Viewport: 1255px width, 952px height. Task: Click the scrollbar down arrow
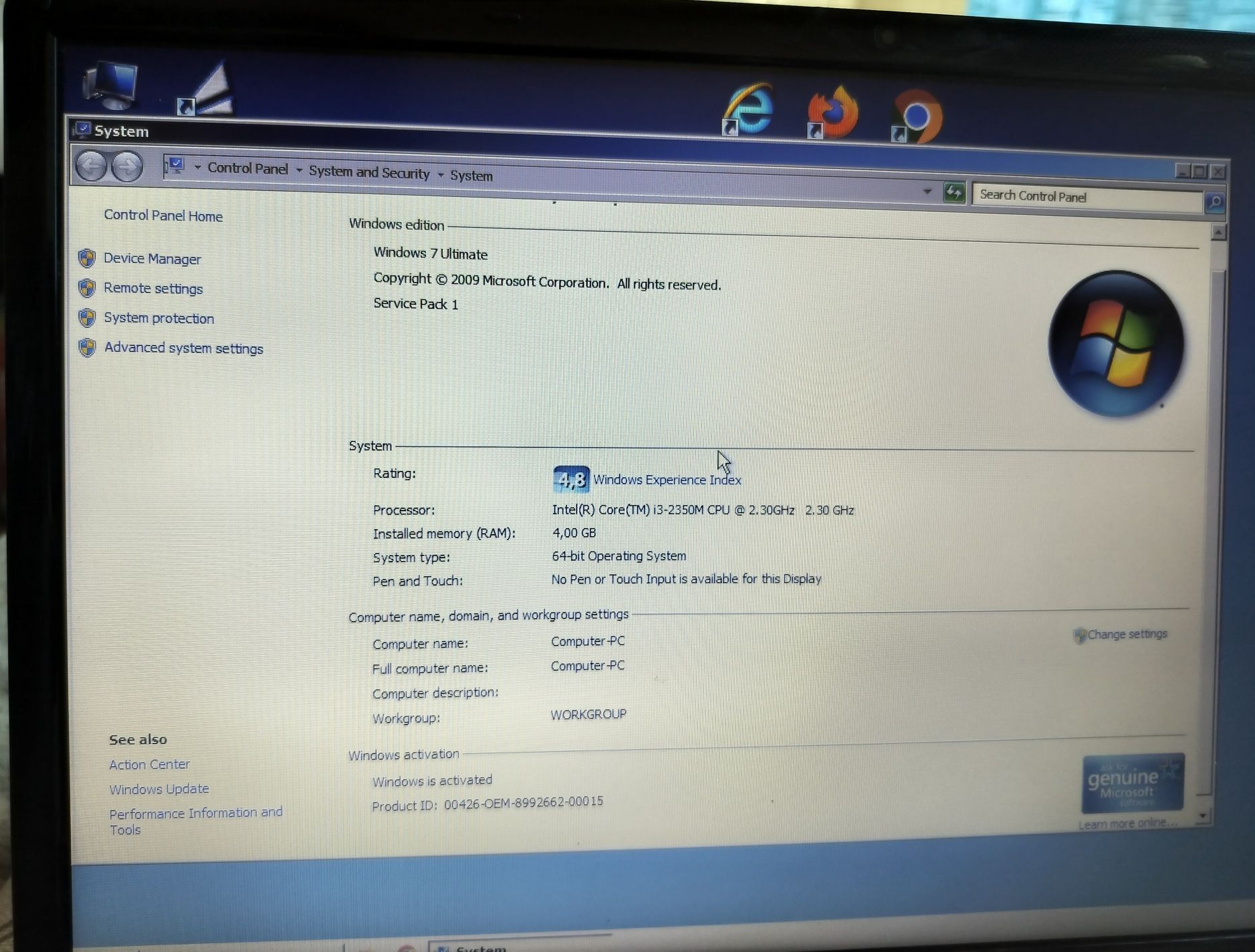(x=1203, y=816)
